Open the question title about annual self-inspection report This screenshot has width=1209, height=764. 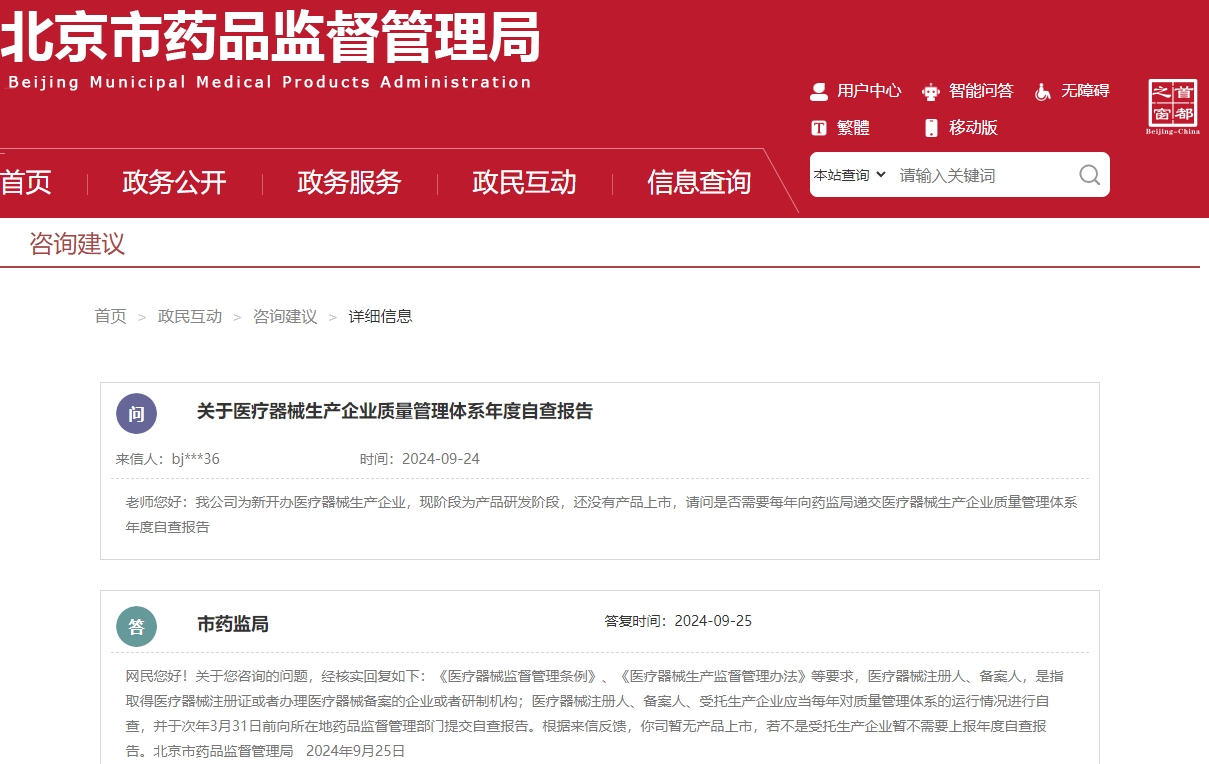click(x=394, y=411)
